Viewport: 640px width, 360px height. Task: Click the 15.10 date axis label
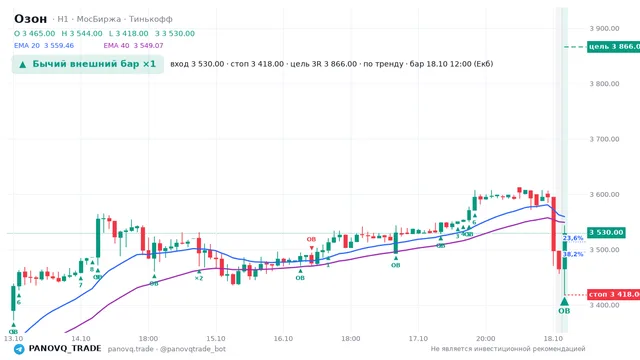pyautogui.click(x=216, y=339)
